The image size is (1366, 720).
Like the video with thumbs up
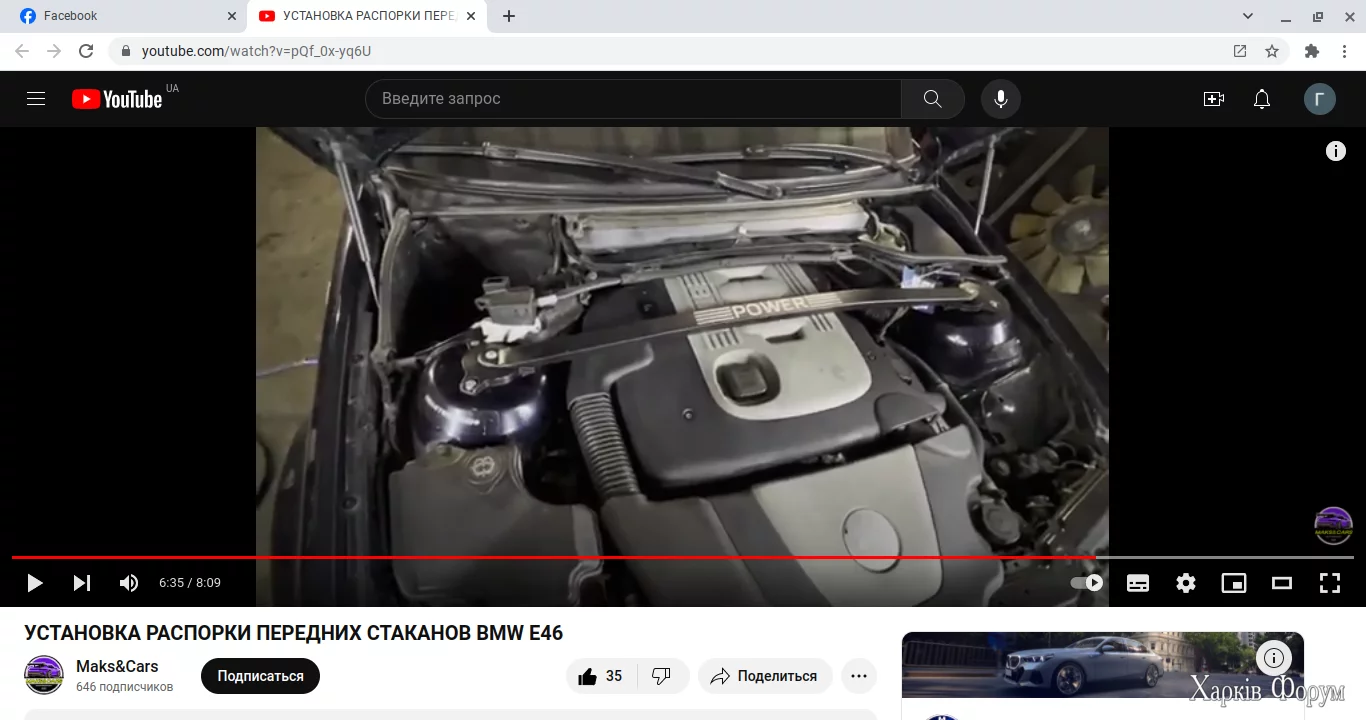click(600, 676)
